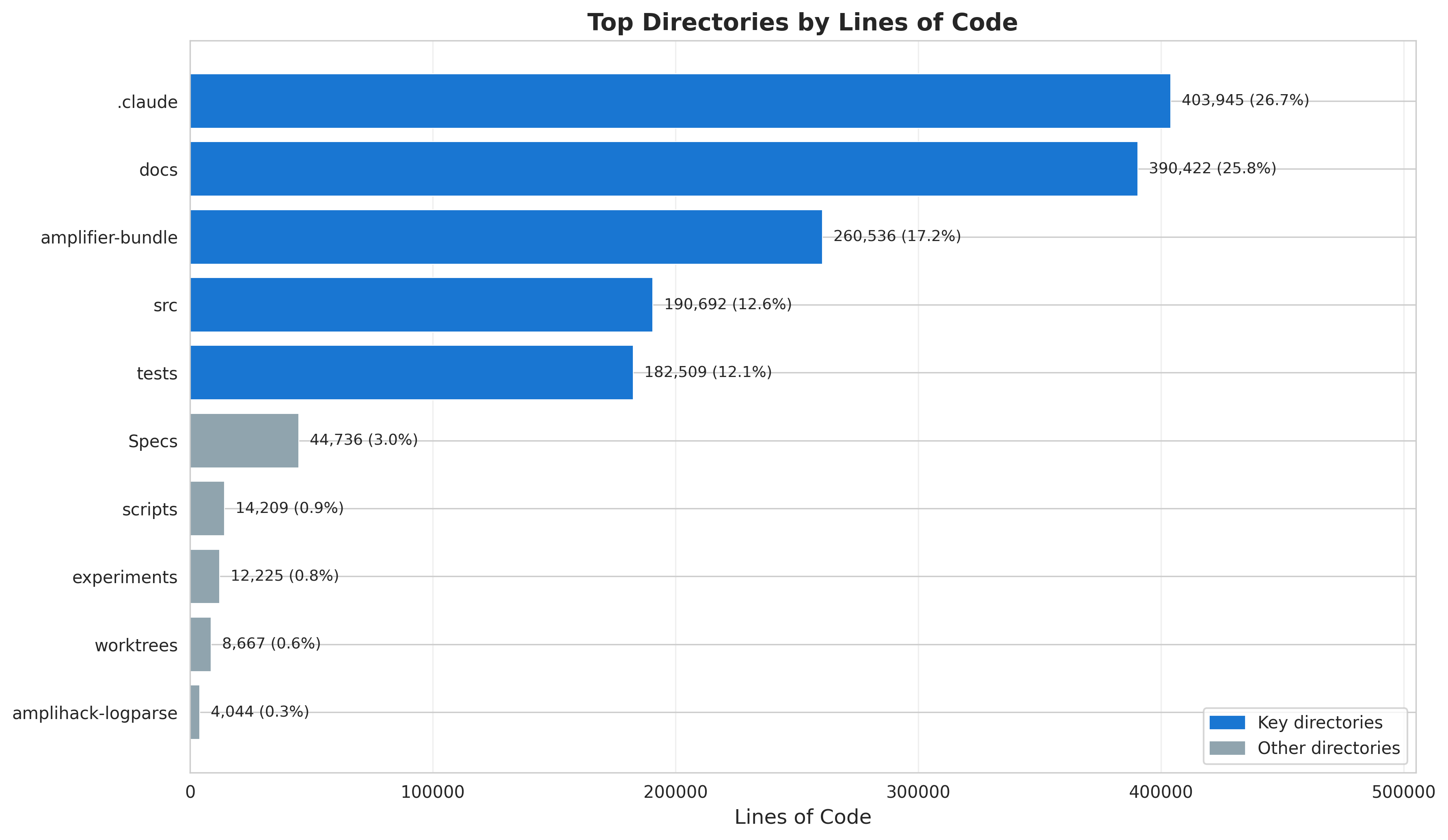Click the tests directory bar

[411, 372]
